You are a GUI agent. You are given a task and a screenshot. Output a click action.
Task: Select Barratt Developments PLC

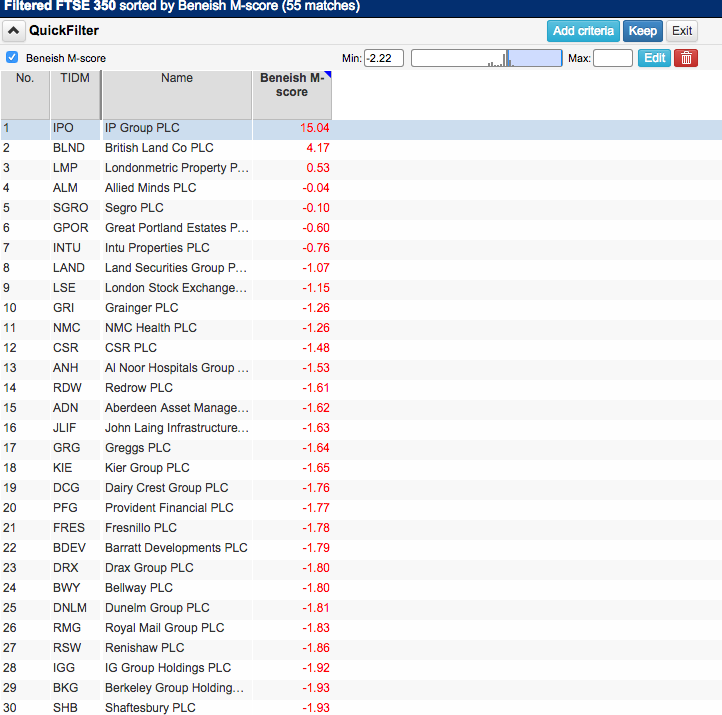[176, 548]
